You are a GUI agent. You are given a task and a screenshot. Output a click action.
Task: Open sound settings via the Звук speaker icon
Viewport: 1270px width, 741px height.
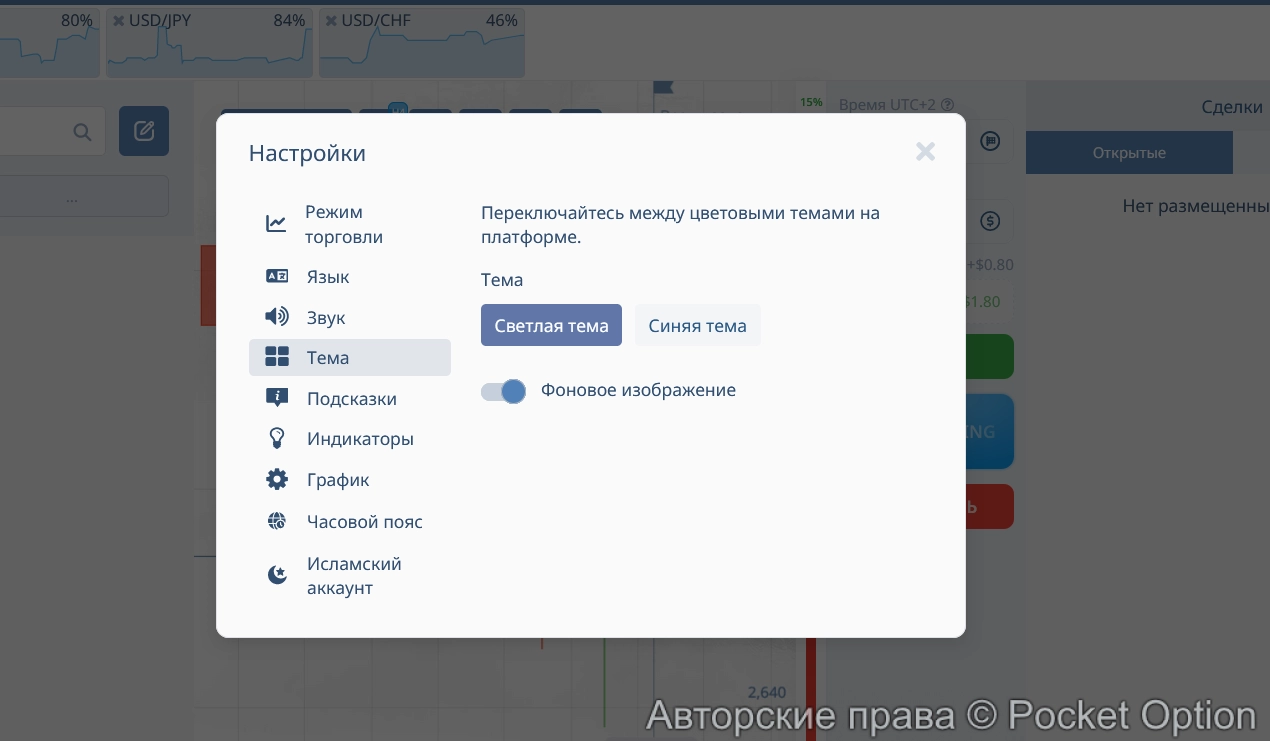[x=277, y=316]
